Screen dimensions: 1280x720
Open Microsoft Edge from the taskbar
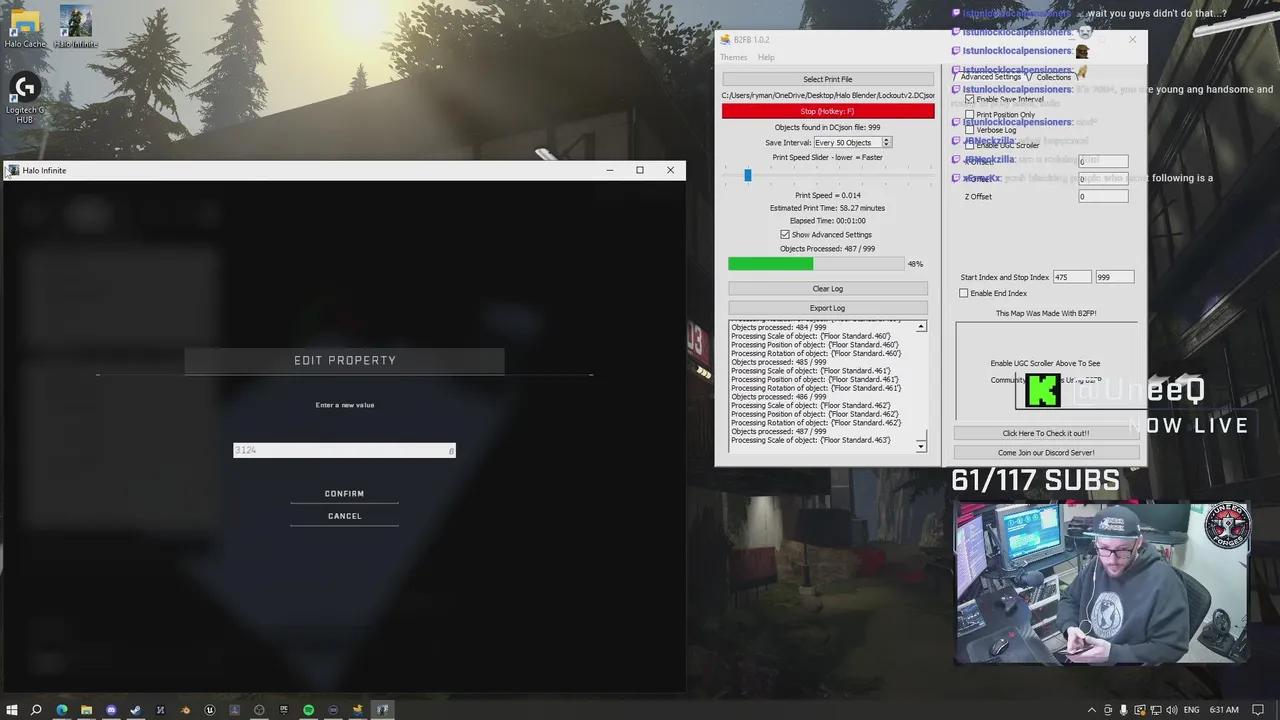point(62,710)
